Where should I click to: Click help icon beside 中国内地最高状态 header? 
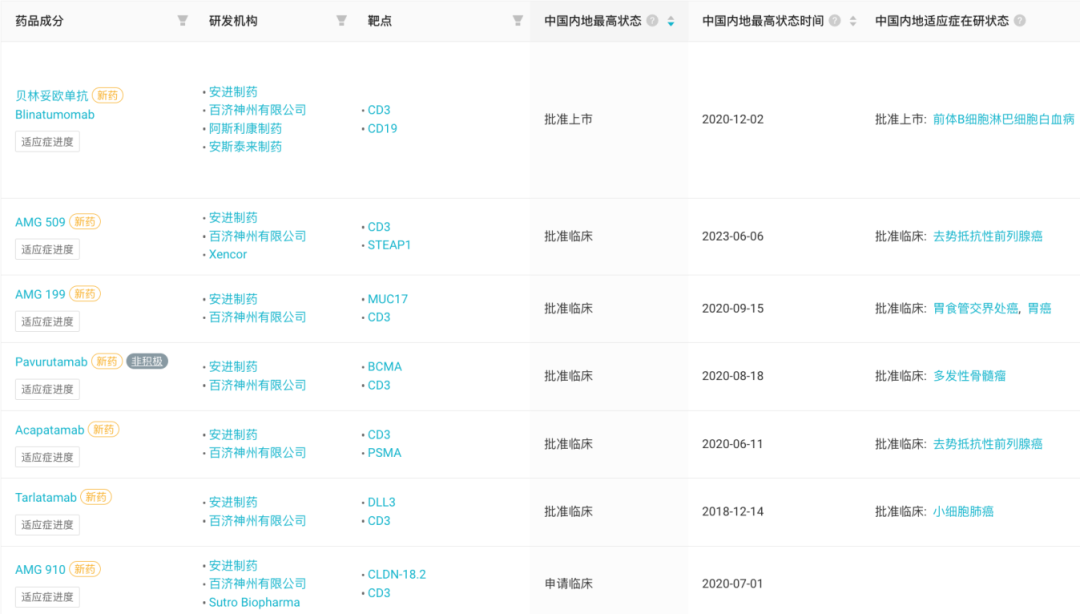653,21
